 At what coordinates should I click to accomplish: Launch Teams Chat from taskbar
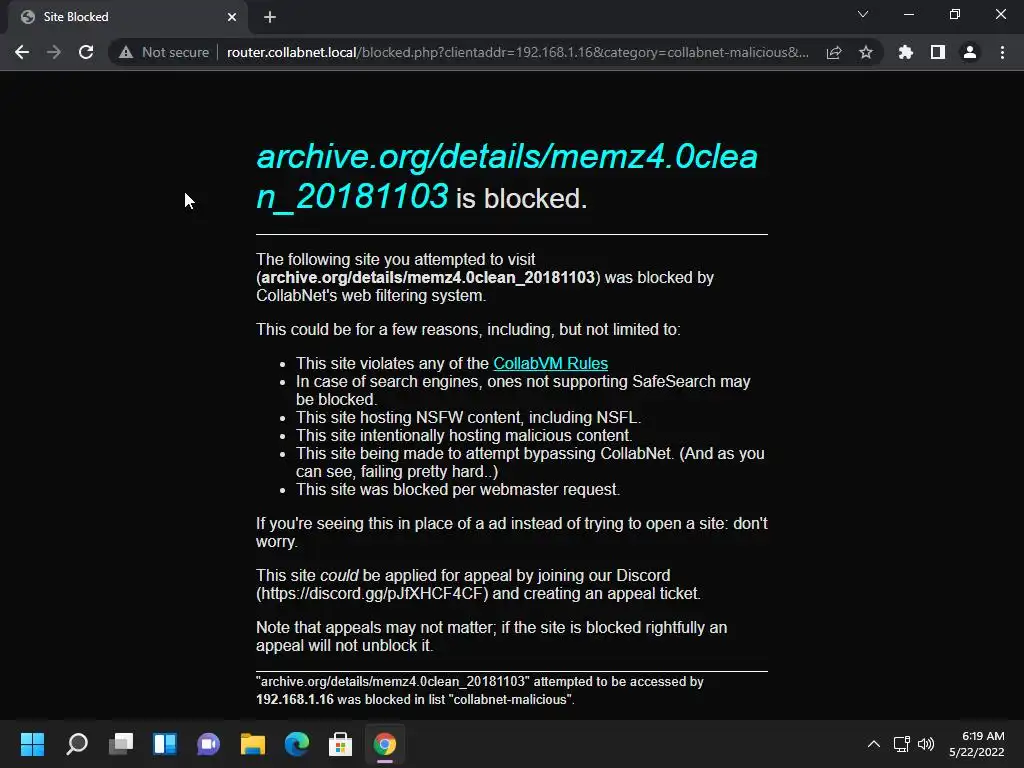coord(209,744)
